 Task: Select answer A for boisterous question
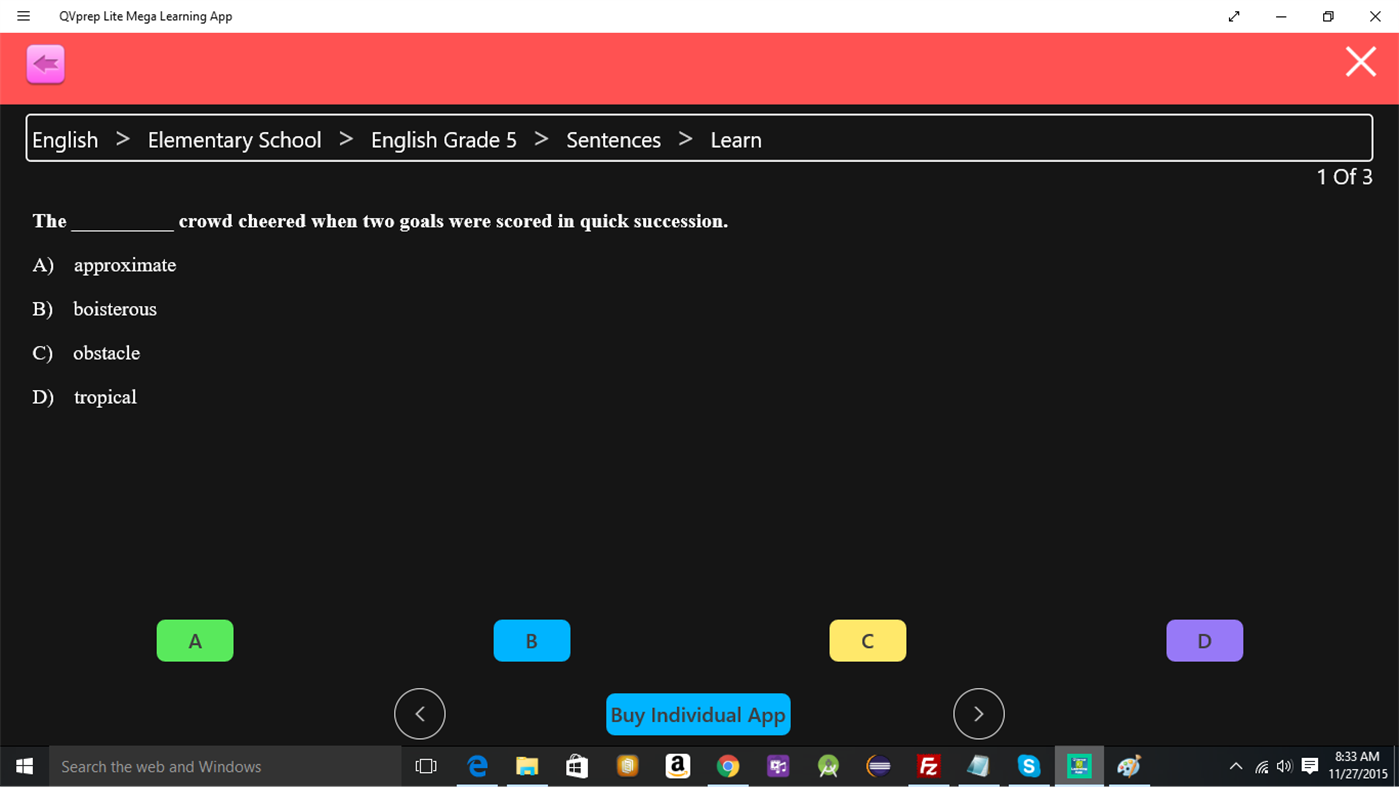click(x=194, y=640)
